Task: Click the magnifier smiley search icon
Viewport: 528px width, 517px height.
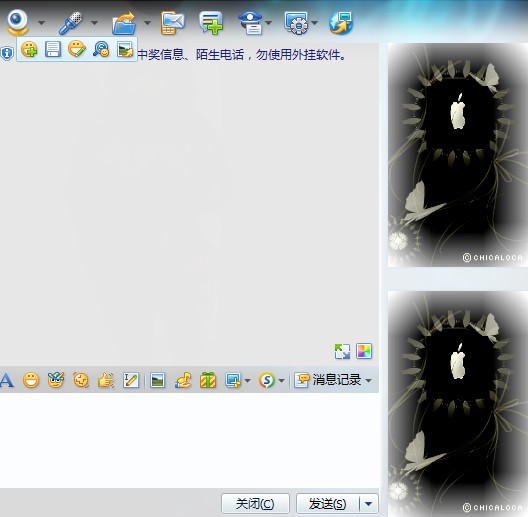Action: (x=101, y=49)
